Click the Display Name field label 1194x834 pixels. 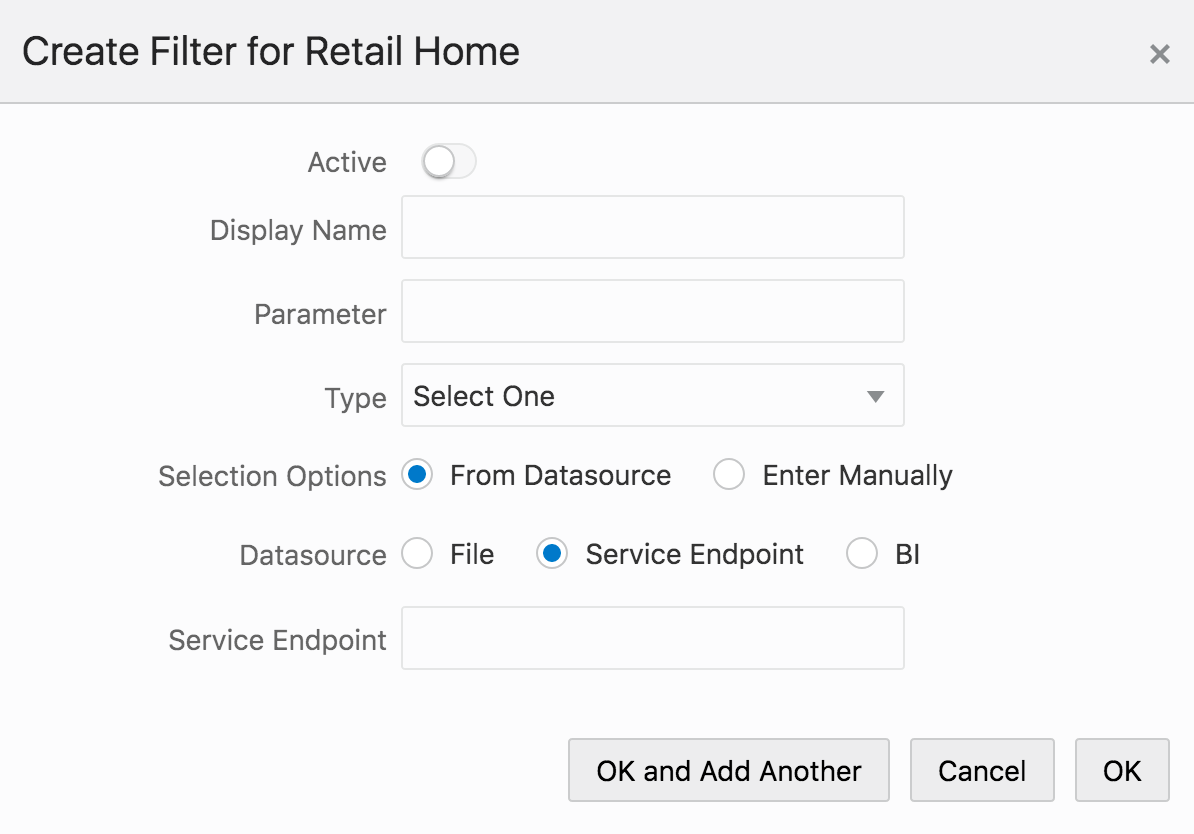298,230
